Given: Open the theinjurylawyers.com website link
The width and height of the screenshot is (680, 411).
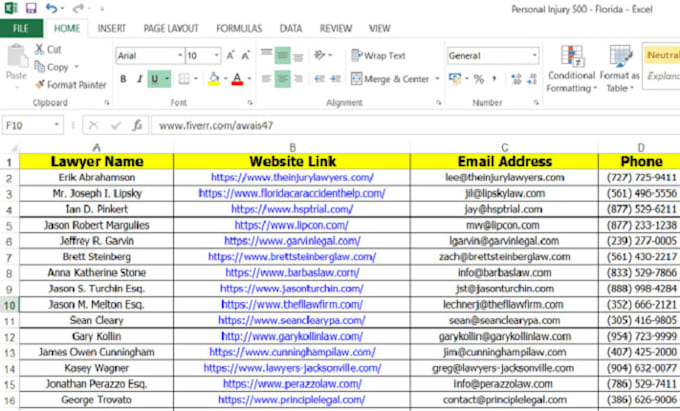Looking at the screenshot, I should [x=293, y=177].
